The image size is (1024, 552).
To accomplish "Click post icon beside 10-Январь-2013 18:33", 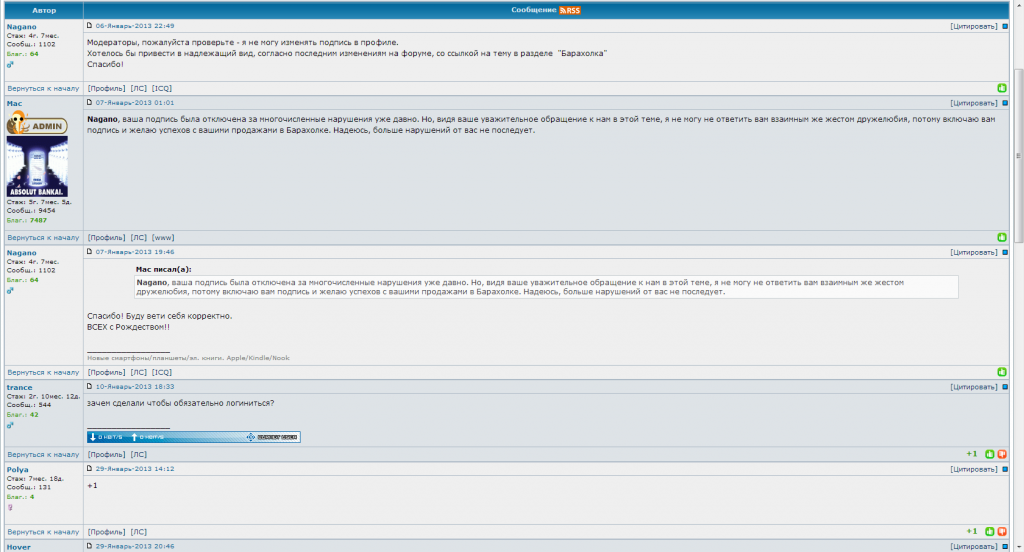I will [89, 387].
